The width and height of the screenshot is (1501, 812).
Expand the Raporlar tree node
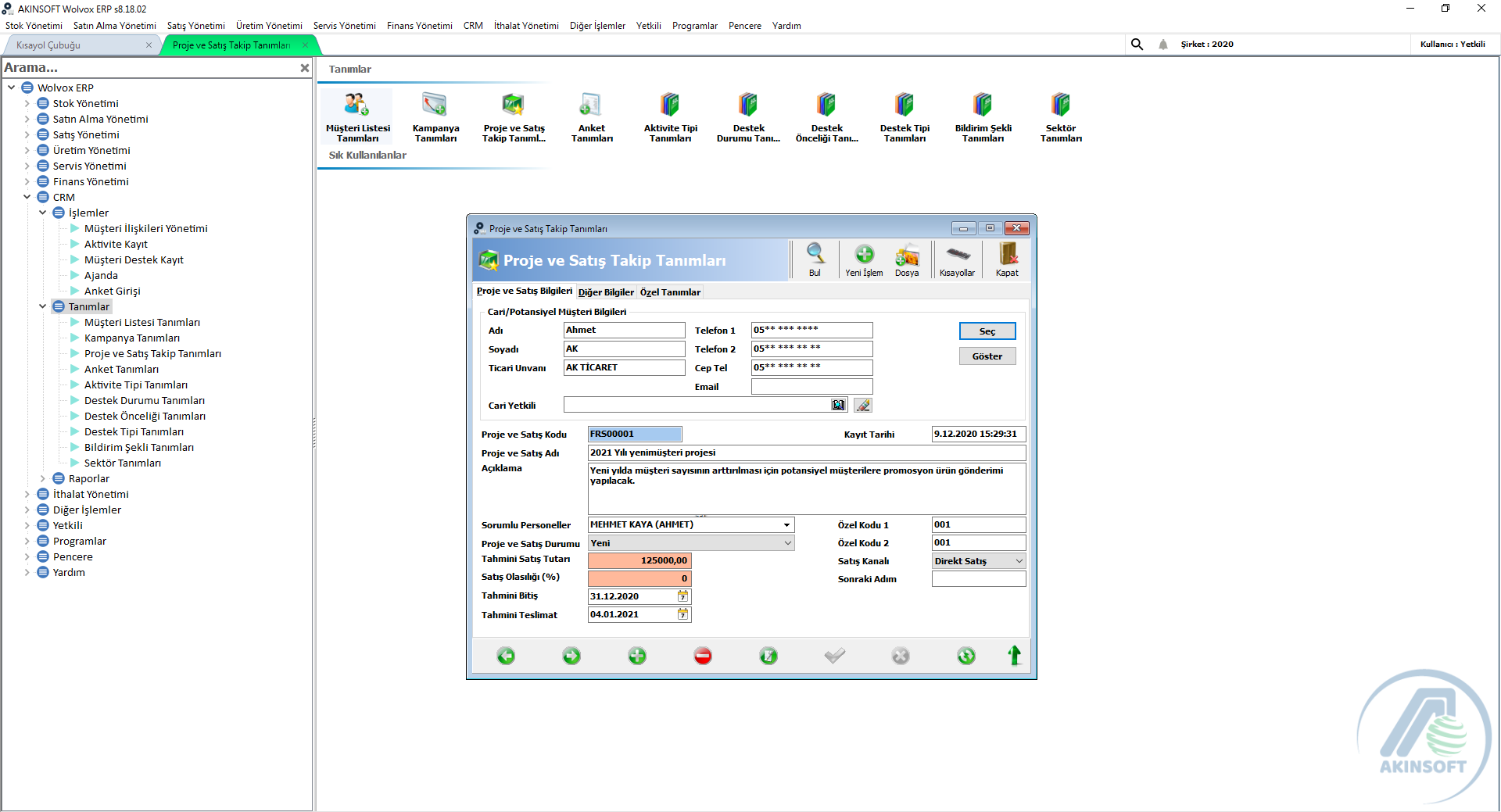pos(43,478)
